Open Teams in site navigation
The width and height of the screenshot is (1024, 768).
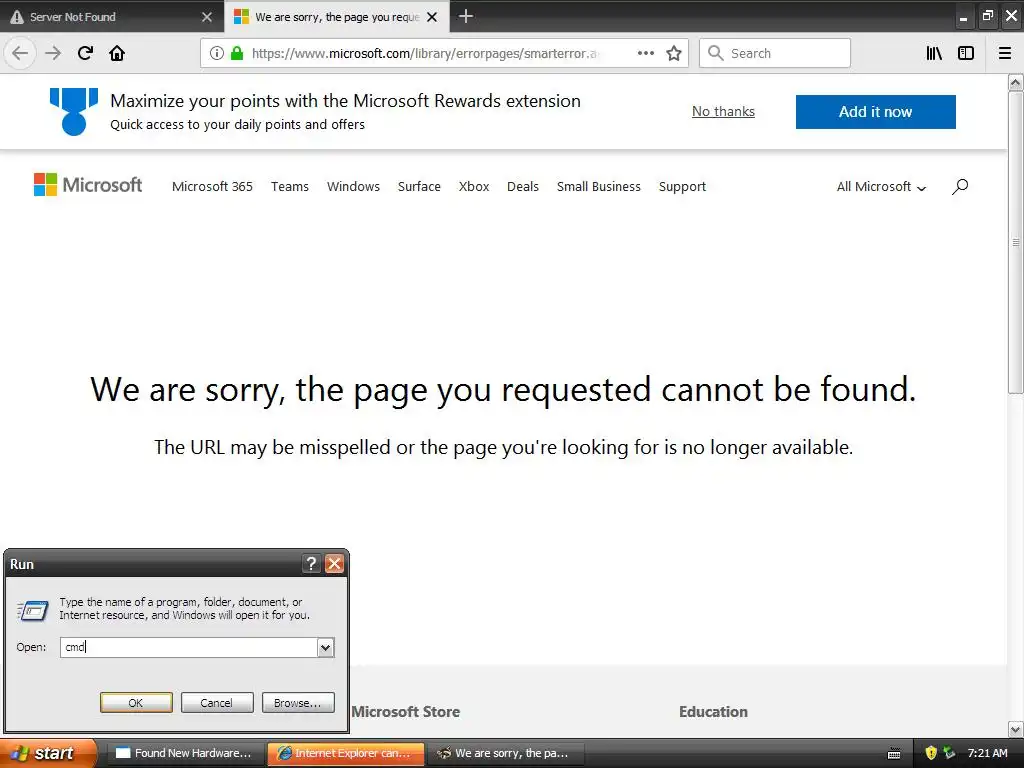click(x=290, y=187)
